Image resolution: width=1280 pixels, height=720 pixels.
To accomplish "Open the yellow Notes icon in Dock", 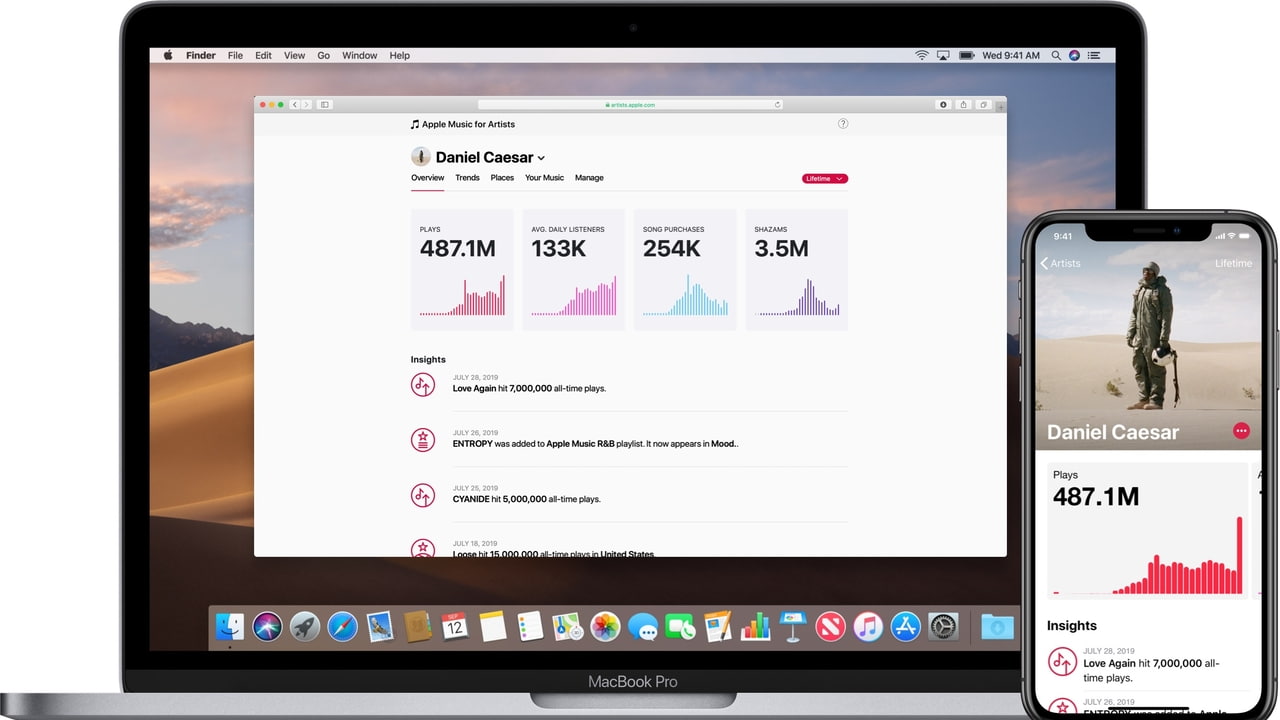I will pyautogui.click(x=492, y=626).
